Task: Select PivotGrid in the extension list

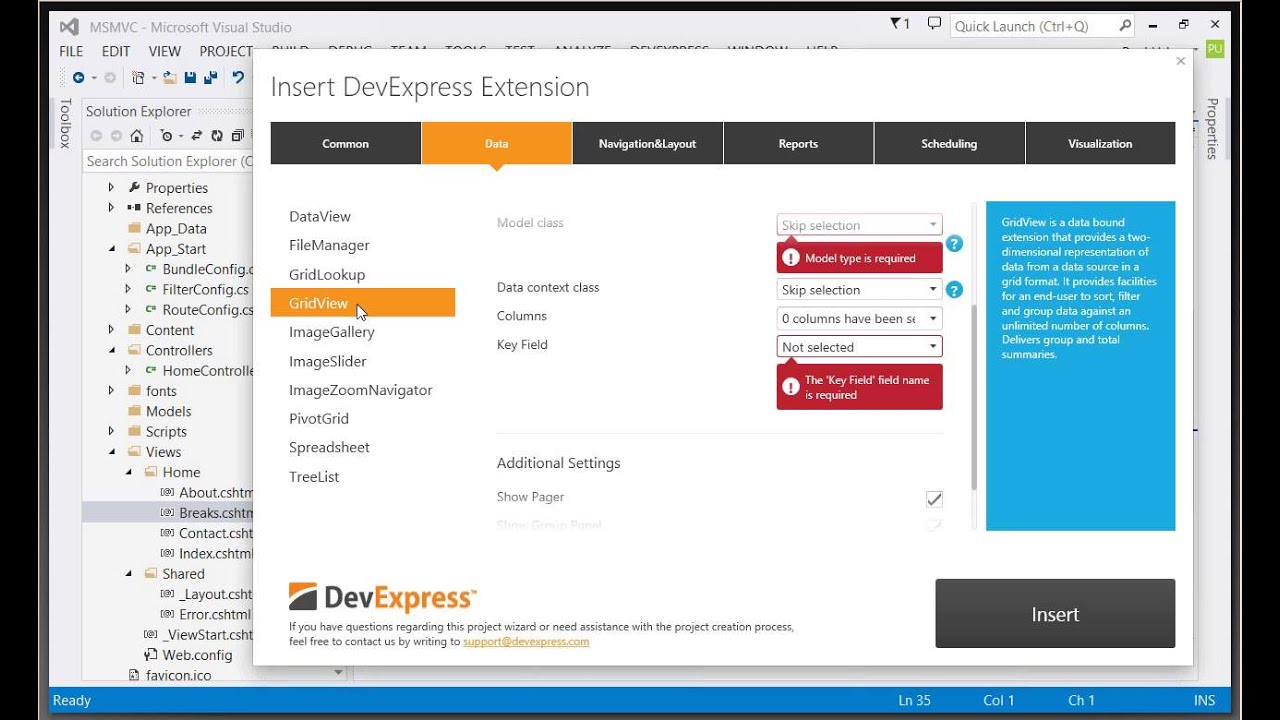Action: point(319,418)
